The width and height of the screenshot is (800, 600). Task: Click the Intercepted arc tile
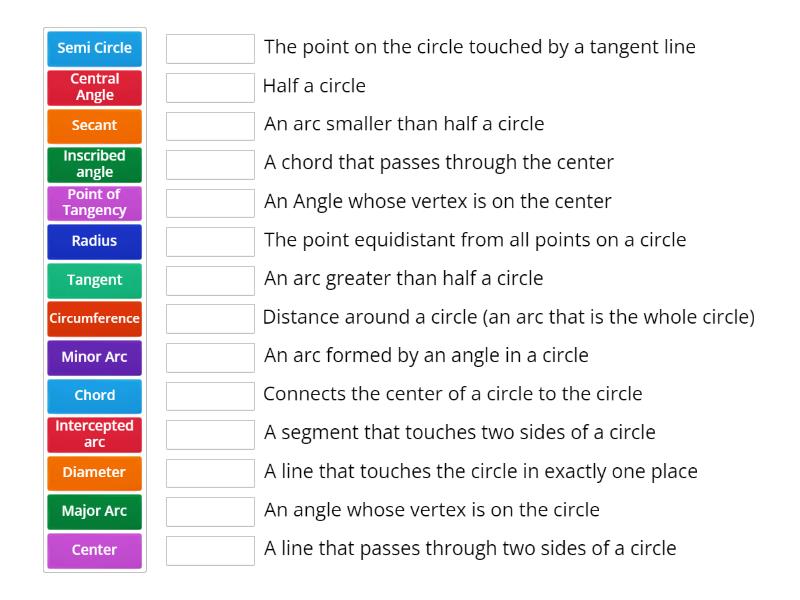pos(94,434)
